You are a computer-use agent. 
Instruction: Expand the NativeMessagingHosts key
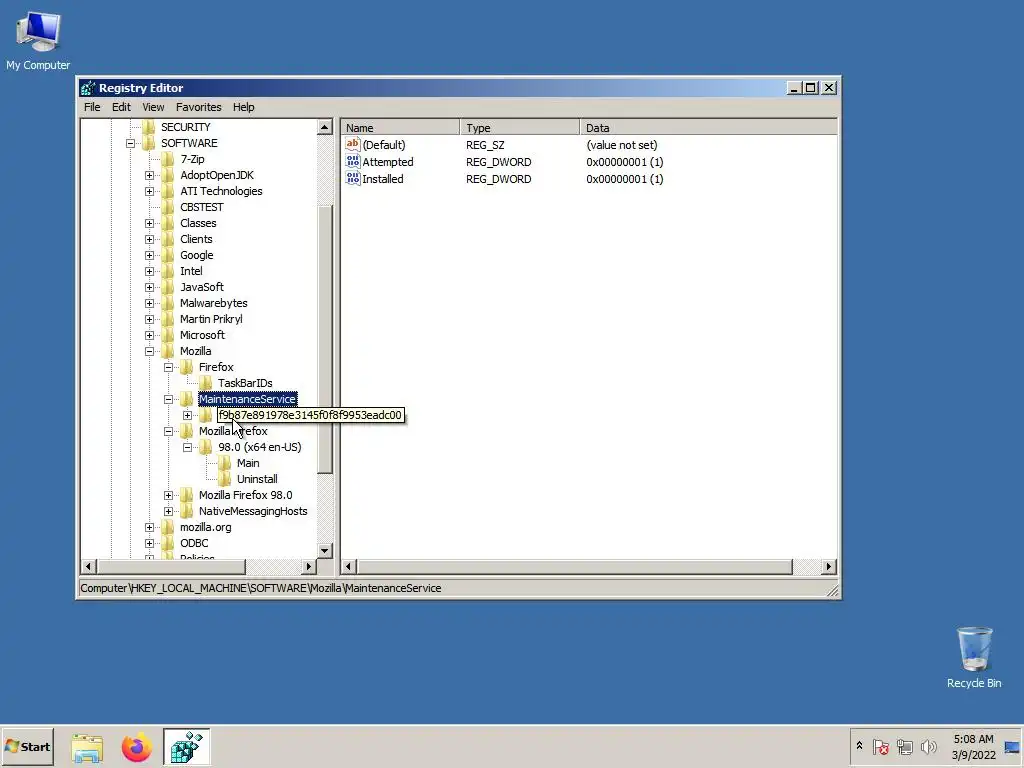(168, 511)
